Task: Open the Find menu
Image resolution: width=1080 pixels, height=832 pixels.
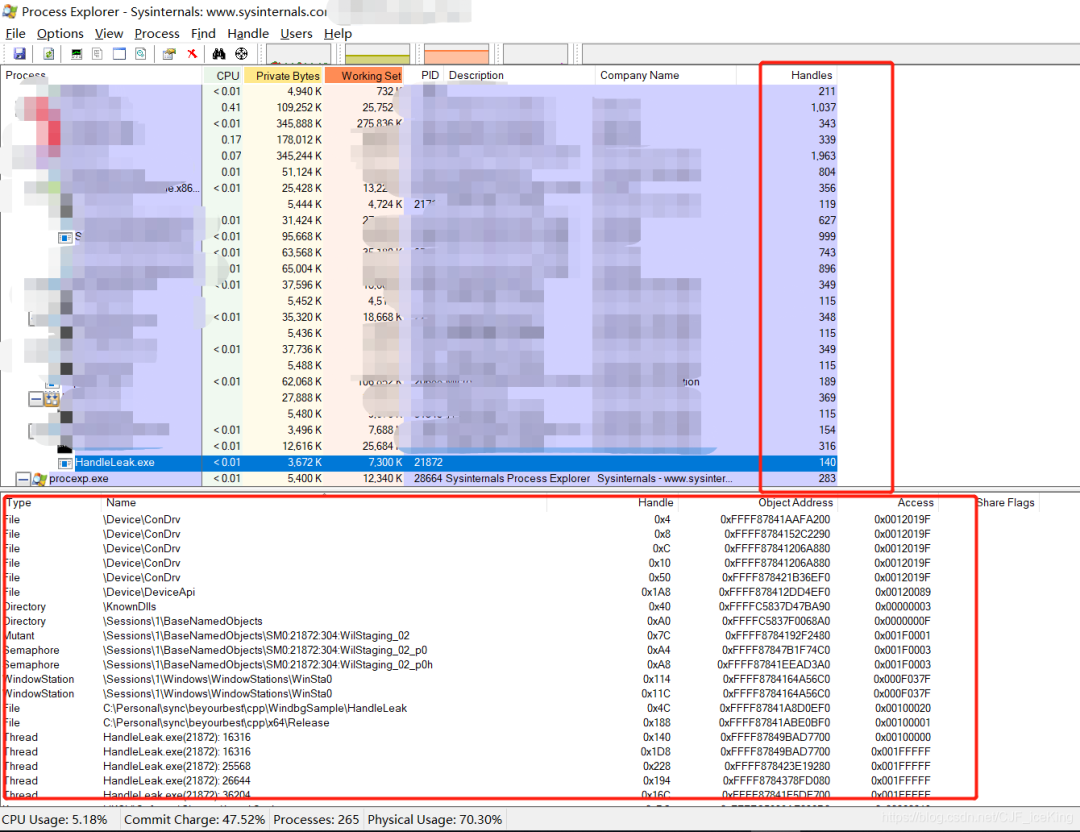Action: click(x=203, y=33)
